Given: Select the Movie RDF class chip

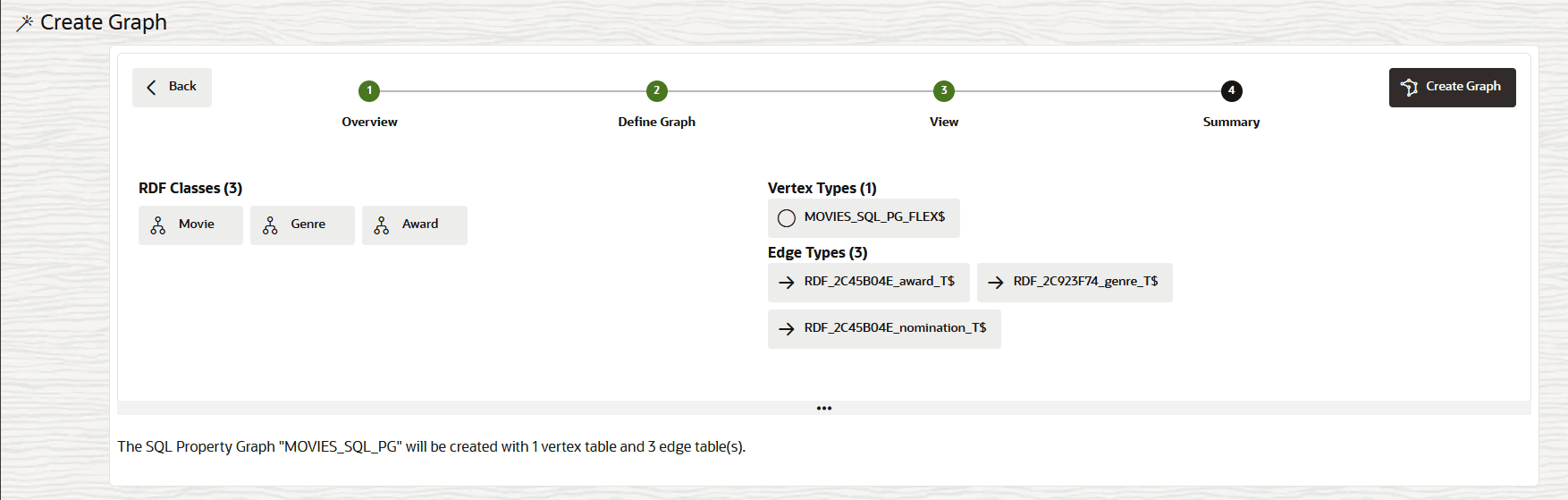Looking at the screenshot, I should (190, 225).
